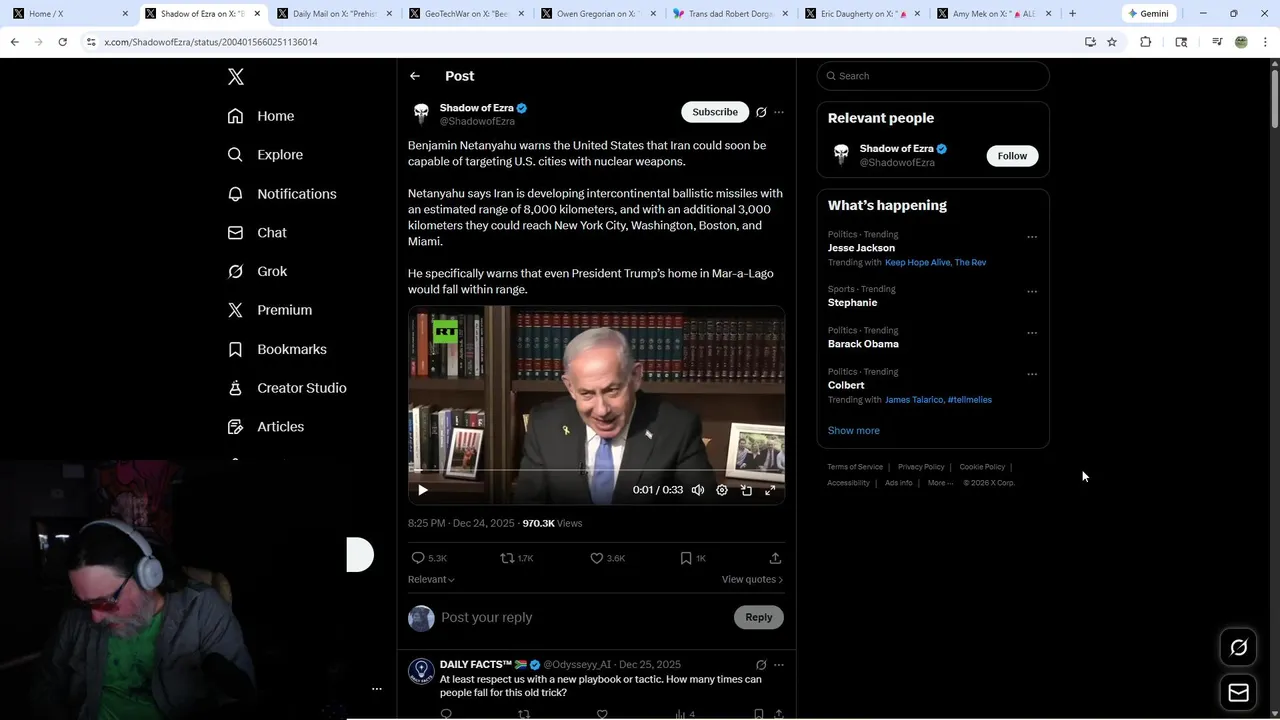
Task: Click the Grok icon beside Subscribe
Action: tap(761, 112)
